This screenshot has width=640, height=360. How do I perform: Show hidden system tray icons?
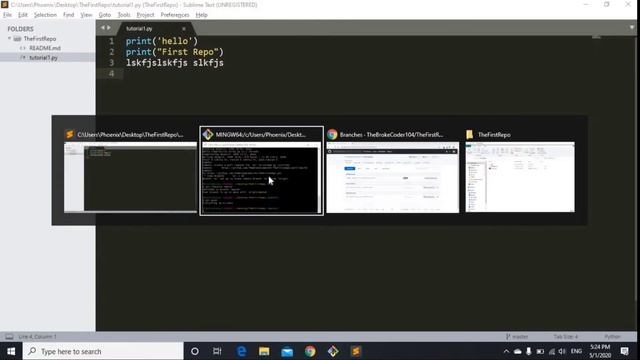pos(506,351)
